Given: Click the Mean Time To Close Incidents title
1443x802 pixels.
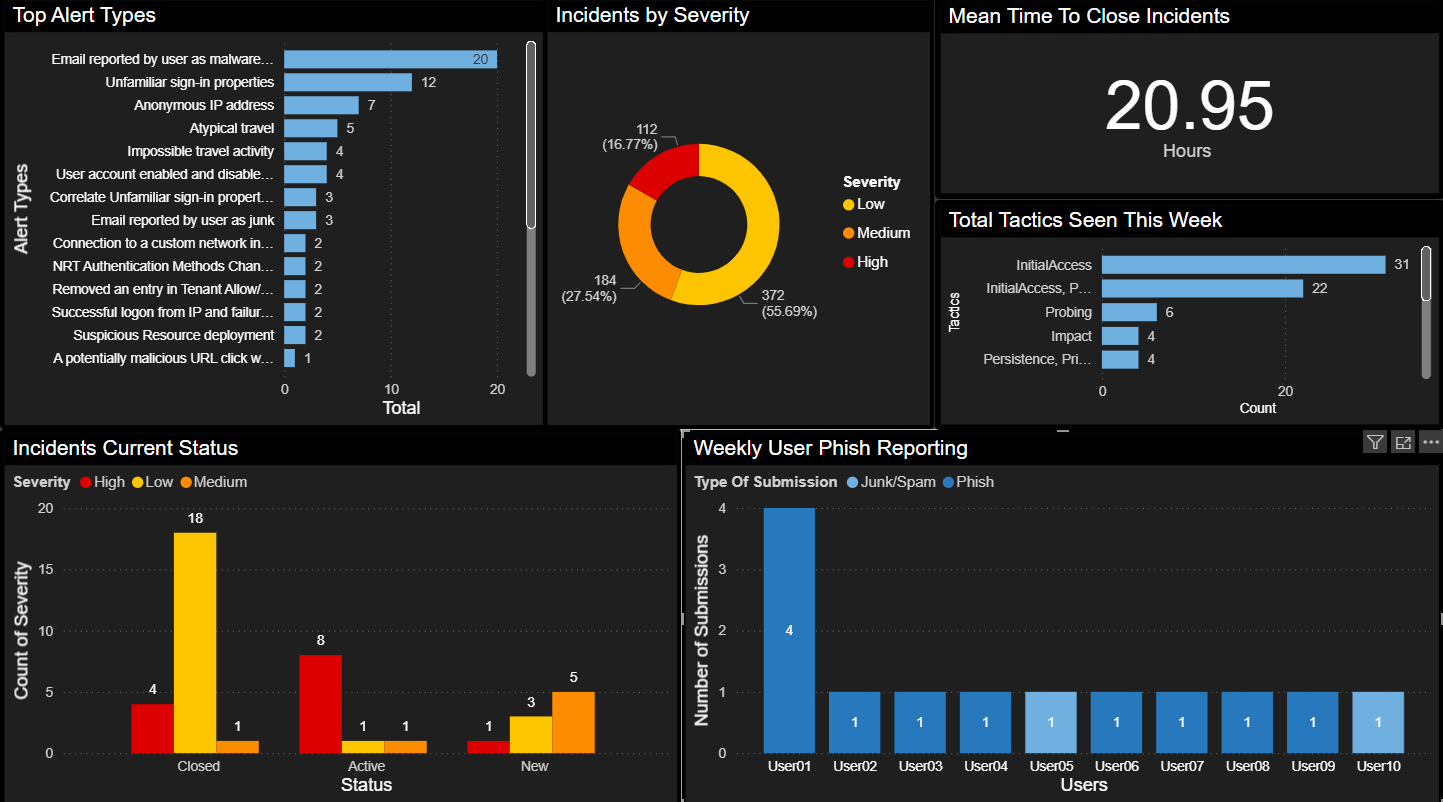Looking at the screenshot, I should click(1089, 16).
